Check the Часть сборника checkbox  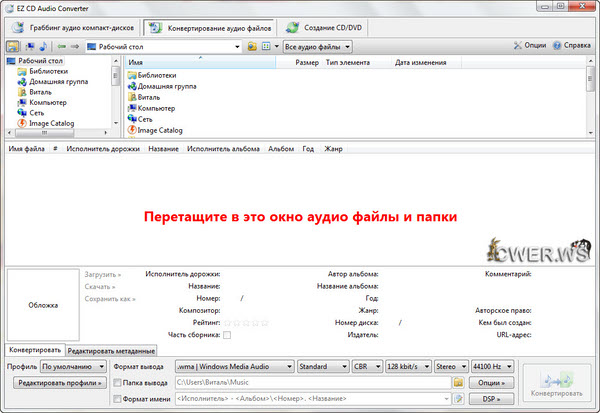228,334
